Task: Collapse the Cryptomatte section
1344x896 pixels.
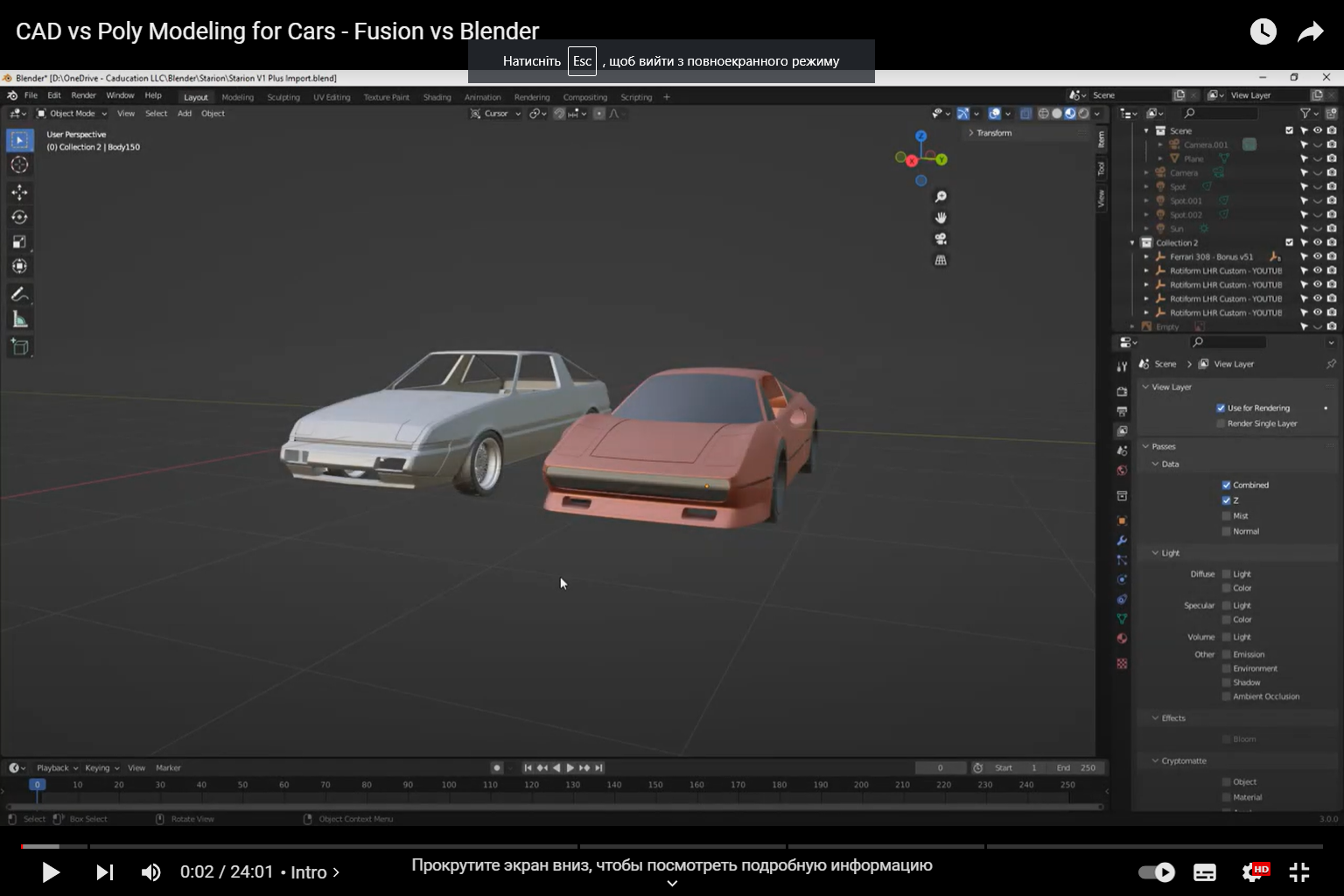Action: [x=1155, y=760]
